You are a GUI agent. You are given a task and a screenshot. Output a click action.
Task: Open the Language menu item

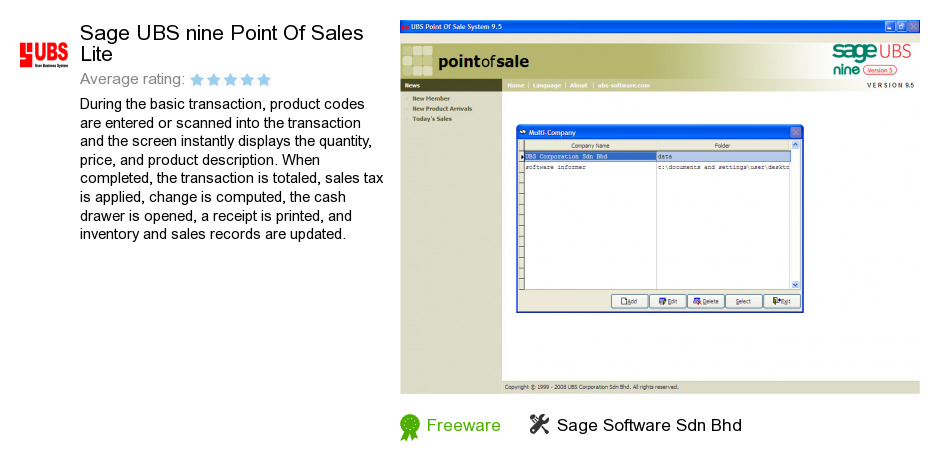[x=547, y=86]
